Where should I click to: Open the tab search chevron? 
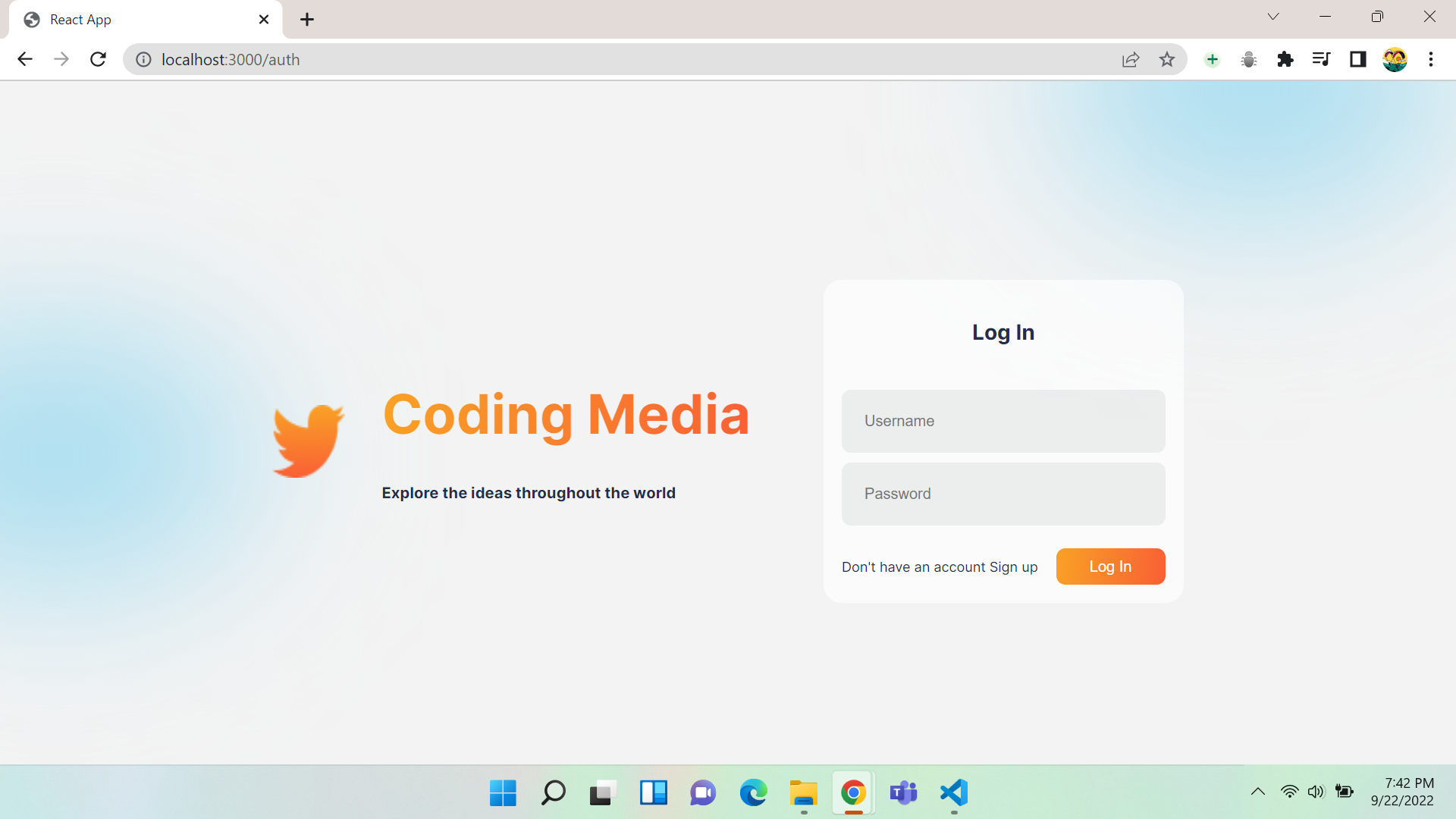(x=1273, y=16)
